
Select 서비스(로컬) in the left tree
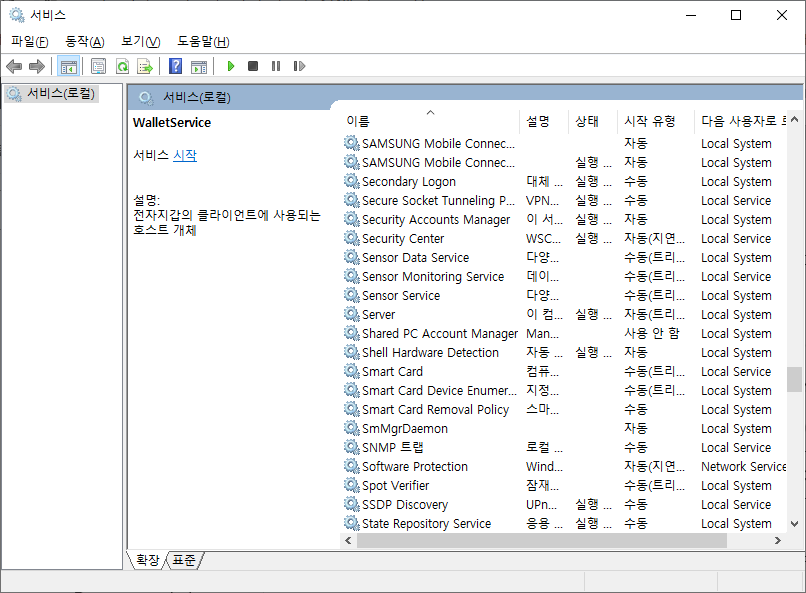click(x=51, y=94)
